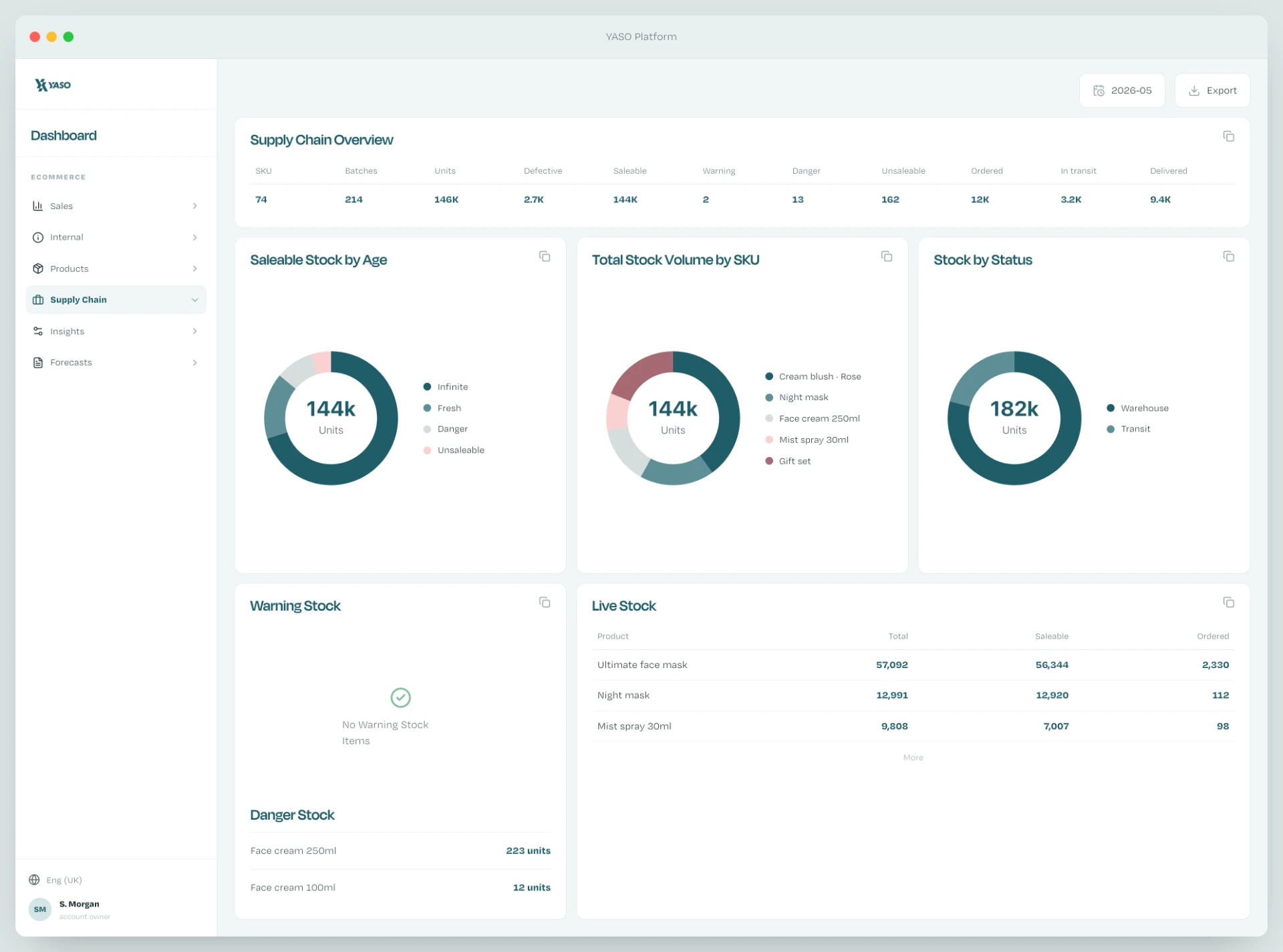Click the globe language icon
The height and width of the screenshot is (952, 1283).
[34, 880]
